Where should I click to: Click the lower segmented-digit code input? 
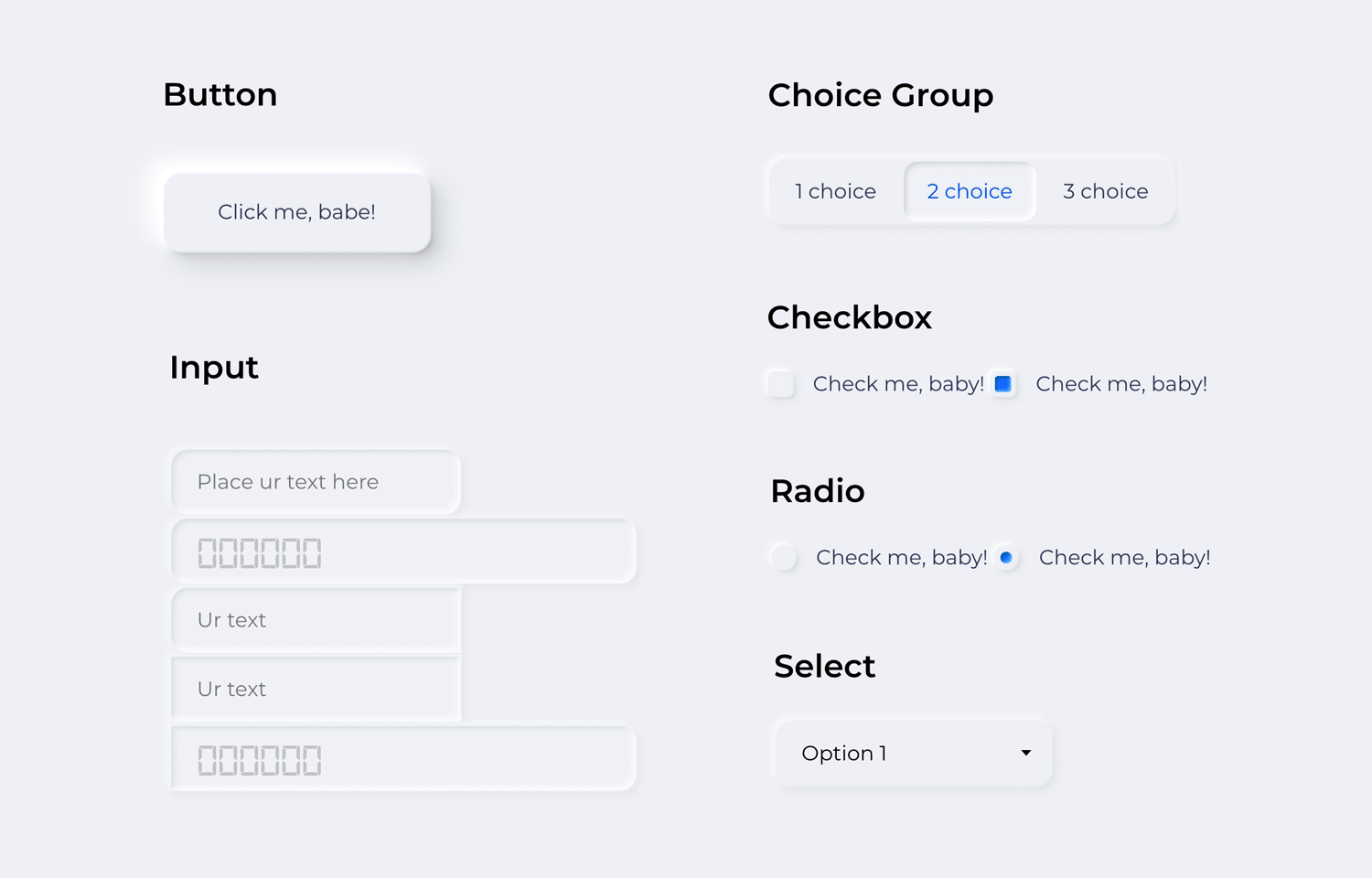tap(403, 759)
